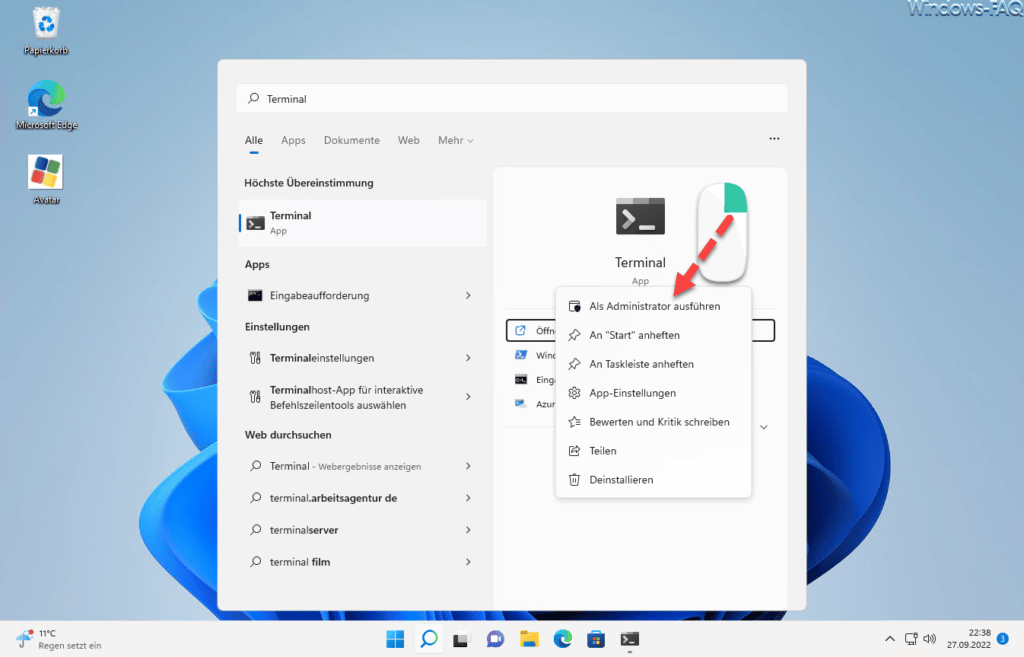Click the Terminal icon in the taskbar

tap(630, 639)
